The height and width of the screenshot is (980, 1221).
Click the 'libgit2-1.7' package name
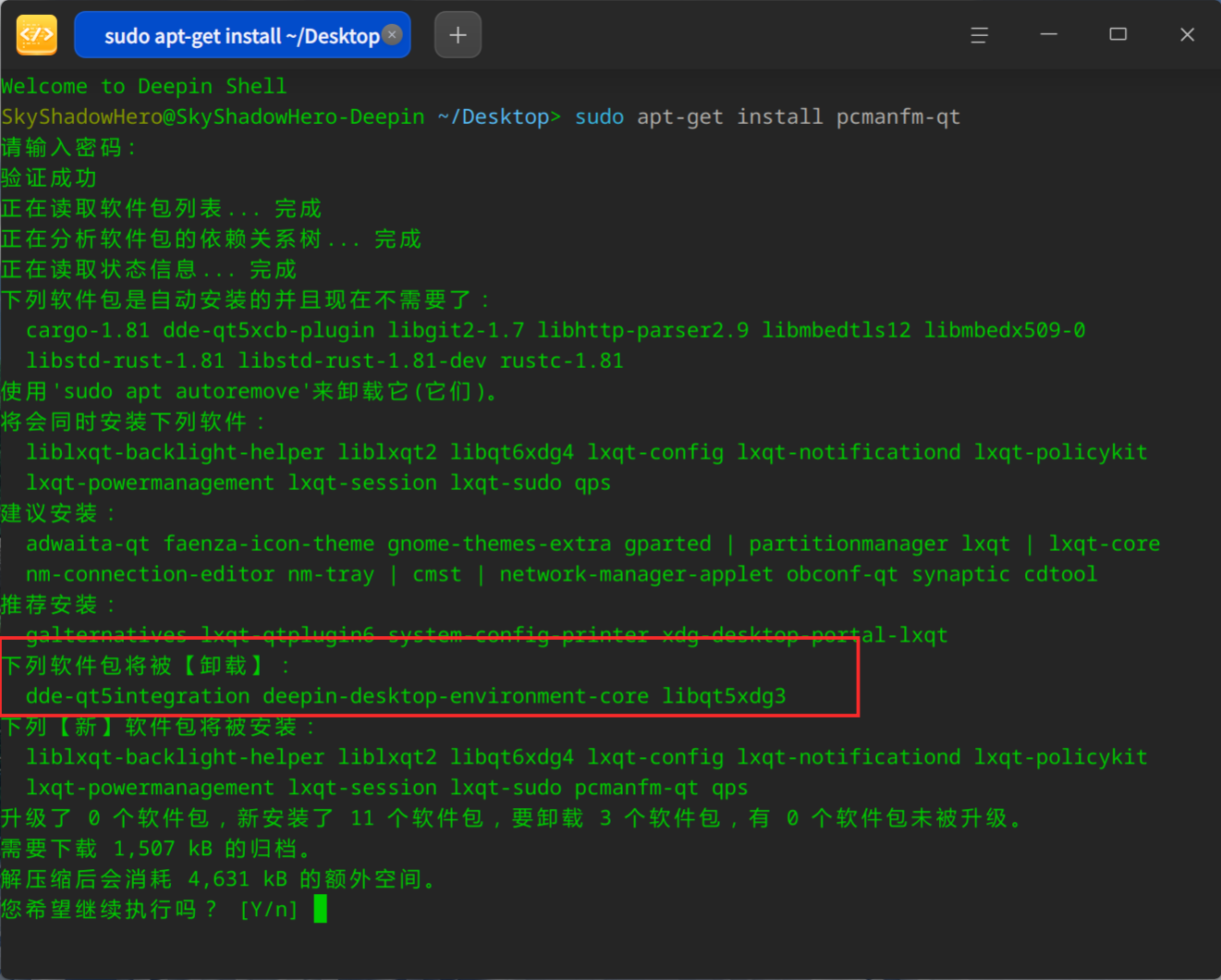(456, 330)
